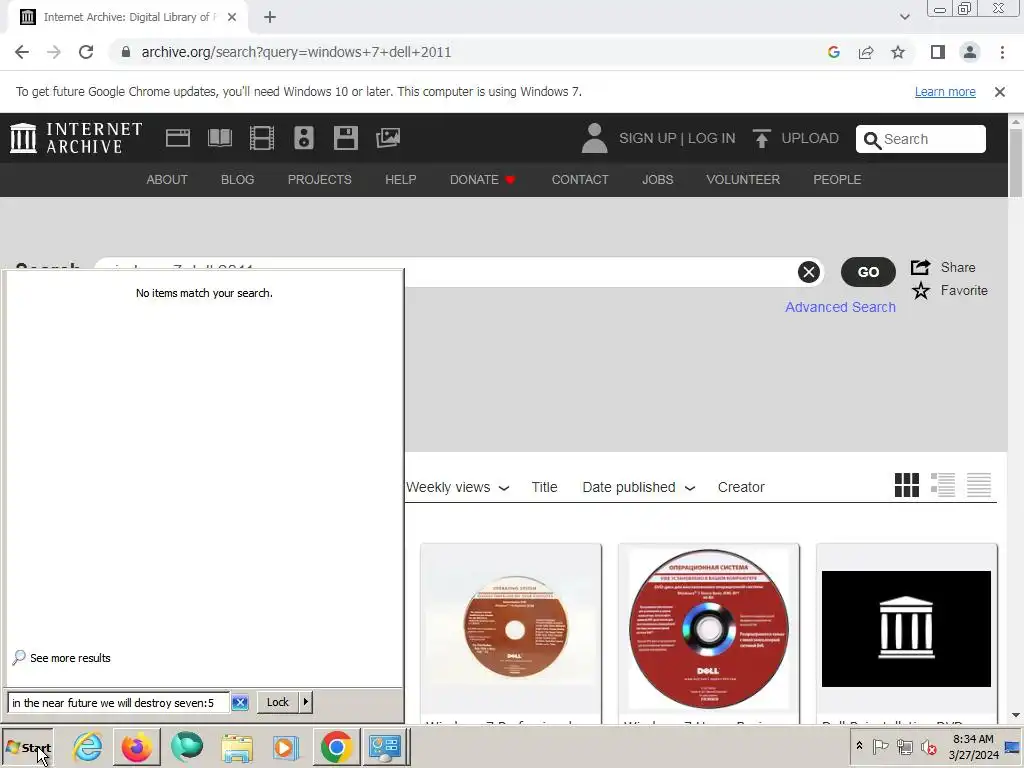Click the Google icon in the address bar
Viewport: 1024px width, 768px height.
click(833, 52)
